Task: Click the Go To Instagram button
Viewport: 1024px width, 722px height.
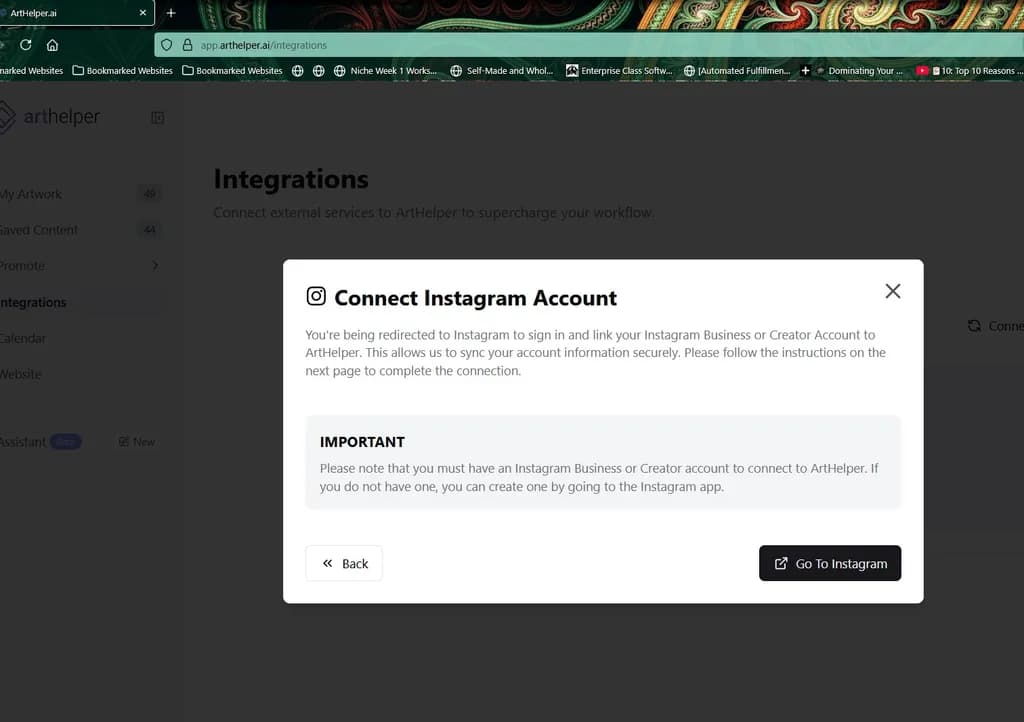Action: [829, 563]
